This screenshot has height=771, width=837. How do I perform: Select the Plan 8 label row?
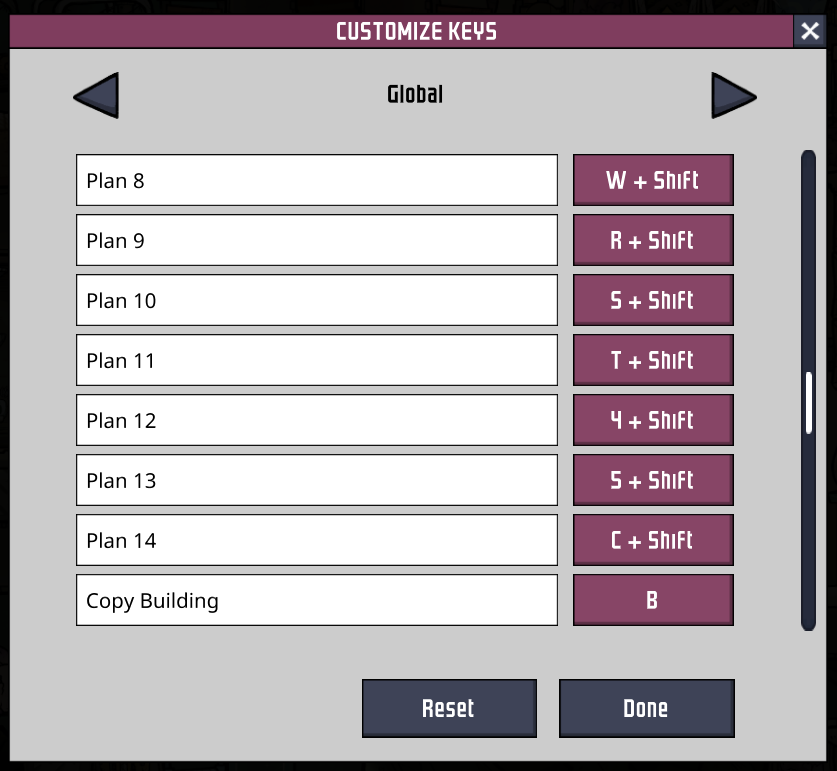tap(316, 180)
